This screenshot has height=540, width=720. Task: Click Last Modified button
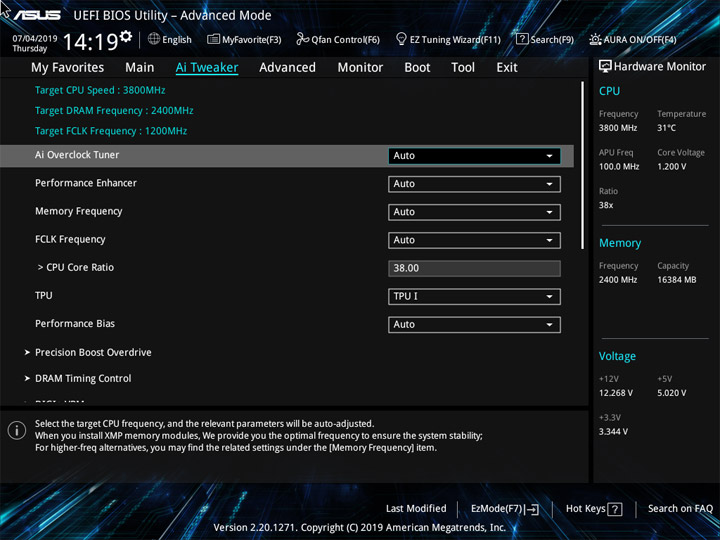coord(416,508)
